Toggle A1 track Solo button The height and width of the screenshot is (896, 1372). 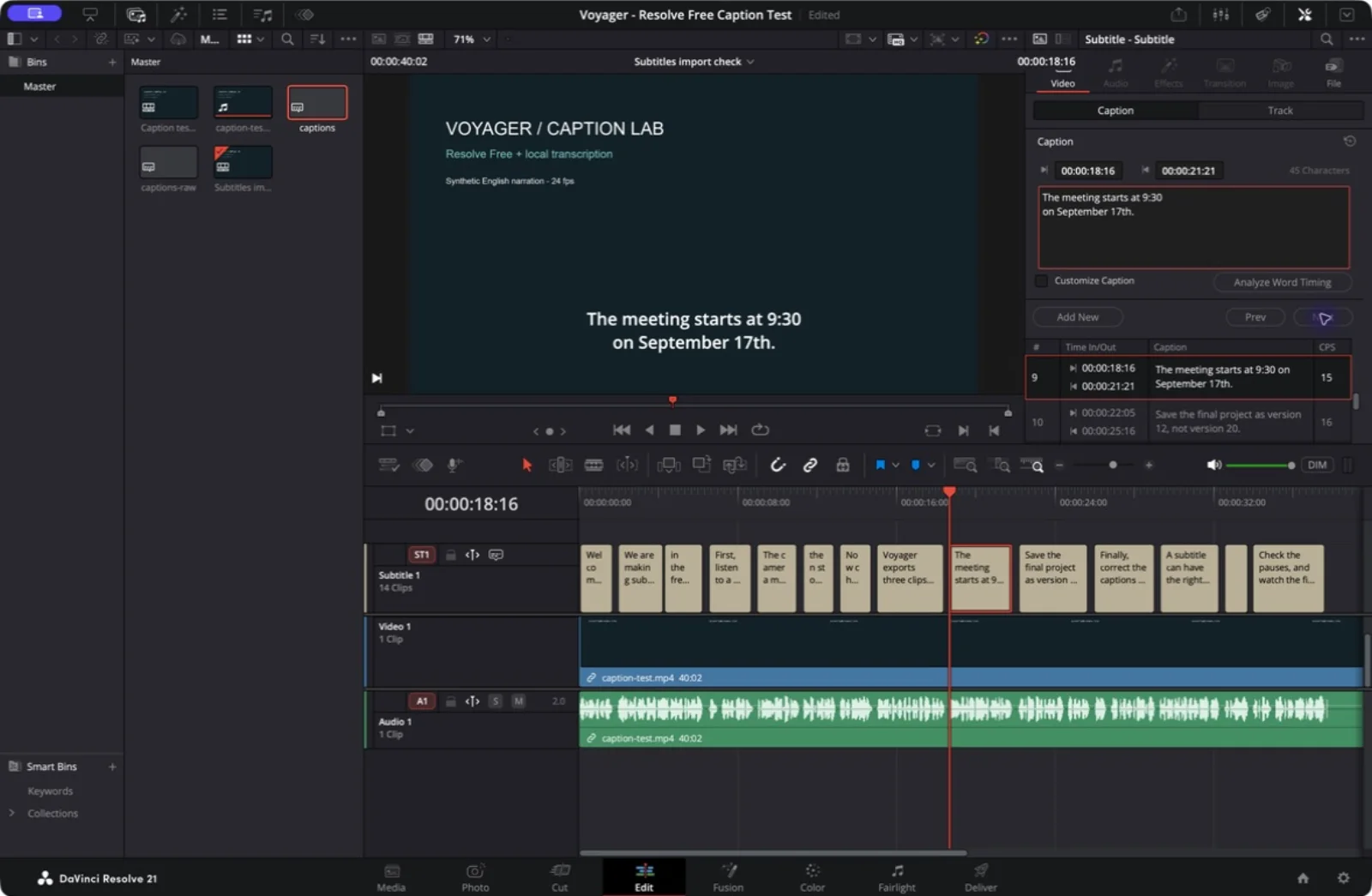coord(495,701)
